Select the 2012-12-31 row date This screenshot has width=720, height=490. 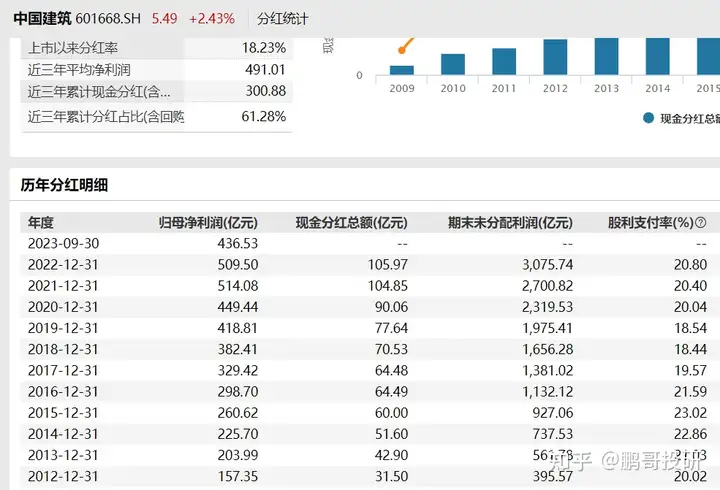coord(63,476)
